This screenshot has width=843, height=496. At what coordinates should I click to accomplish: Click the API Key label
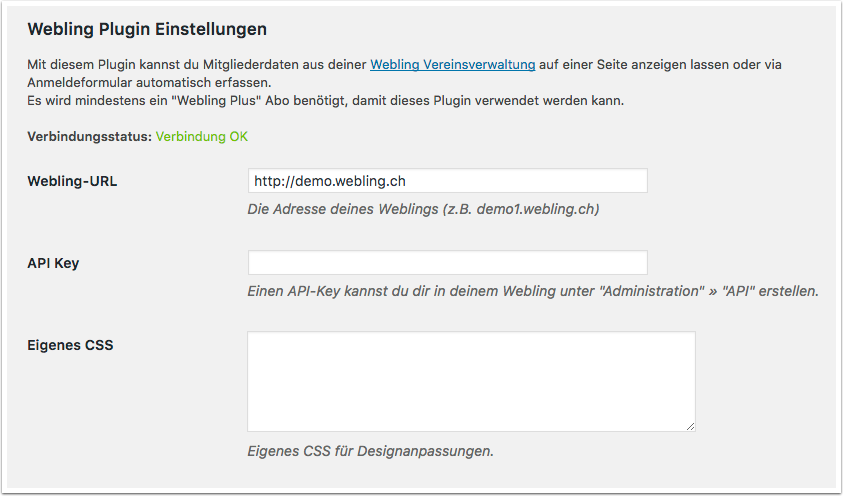pyautogui.click(x=53, y=263)
